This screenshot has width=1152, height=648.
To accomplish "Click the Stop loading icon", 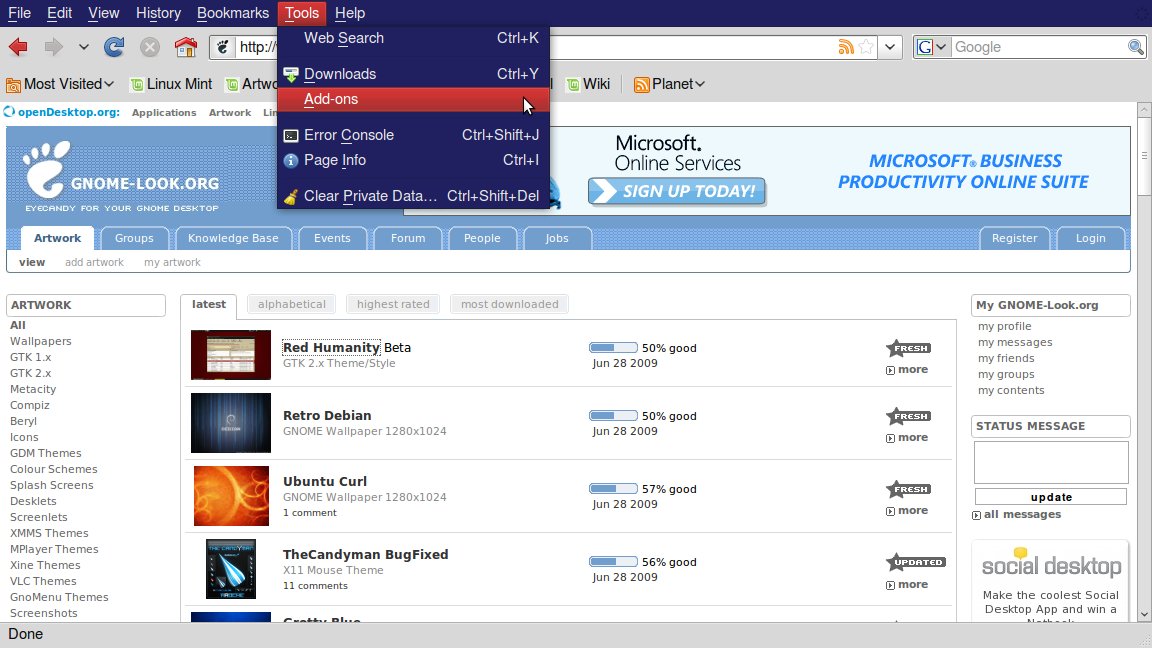I will (150, 47).
